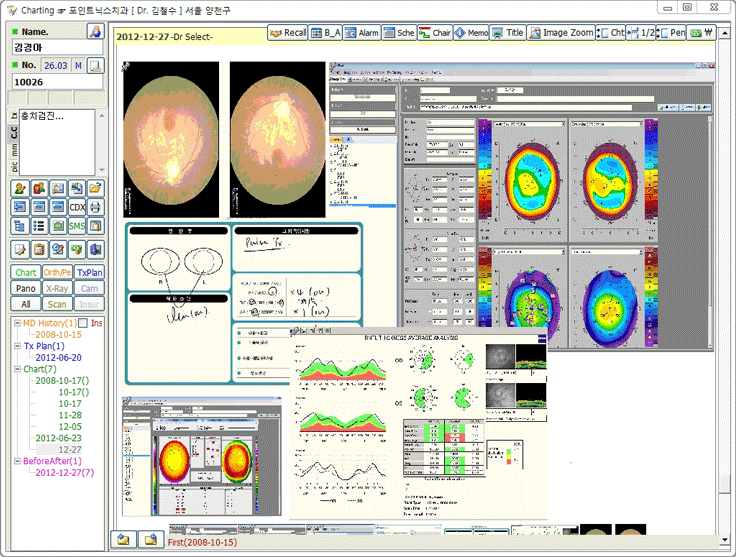Collapse the MD History(1) tree node
Screen dimensions: 736x557
point(17,323)
